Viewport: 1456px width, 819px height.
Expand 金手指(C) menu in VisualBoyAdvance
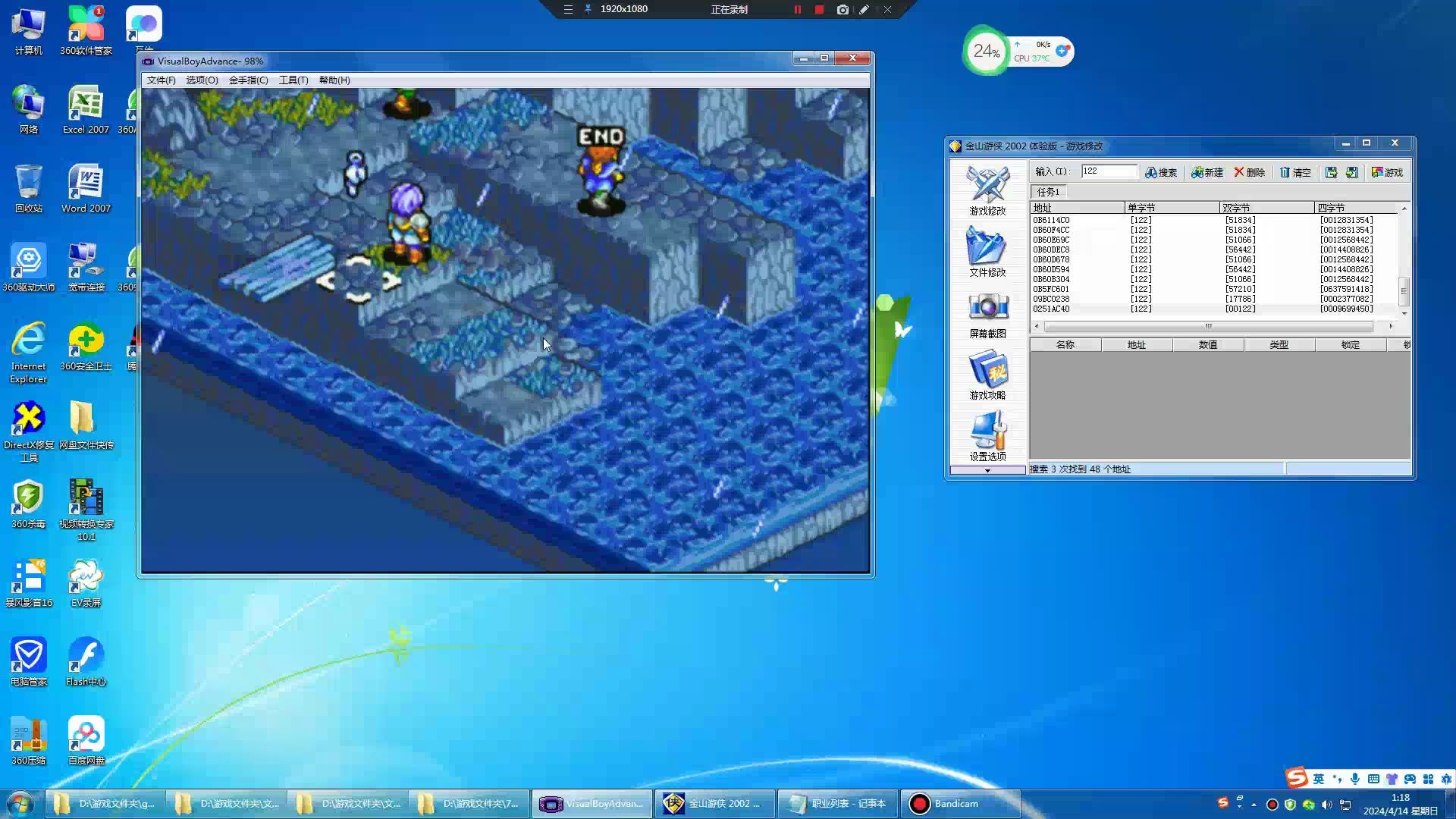point(248,80)
